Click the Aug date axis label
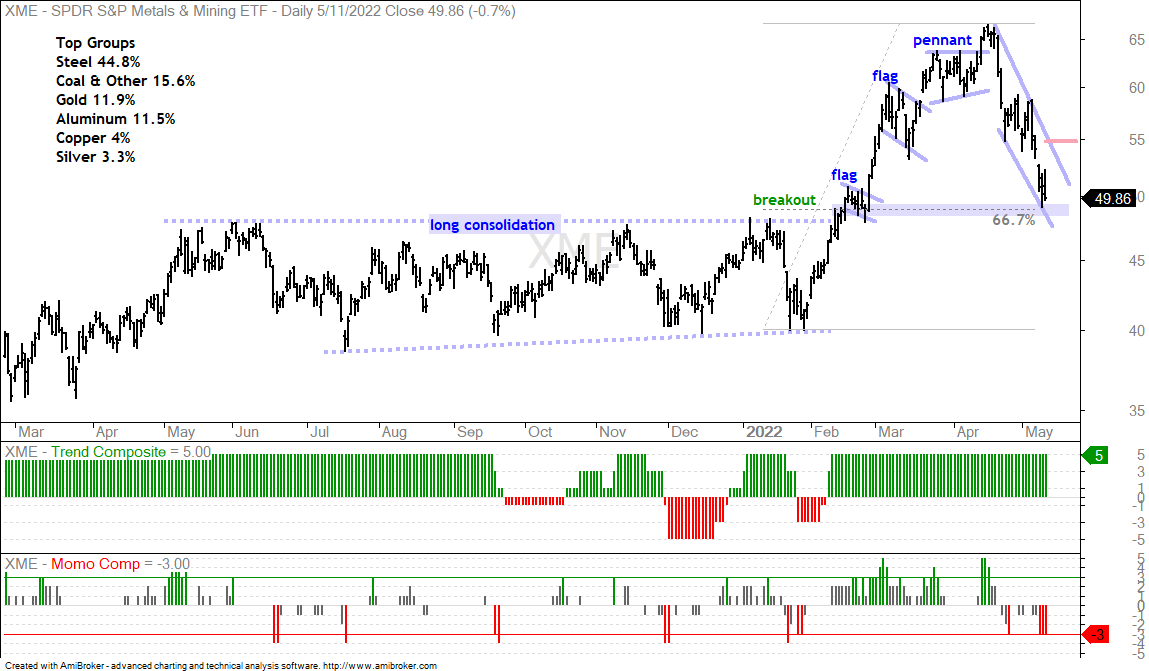Image resolution: width=1149 pixels, height=671 pixels. (x=394, y=432)
